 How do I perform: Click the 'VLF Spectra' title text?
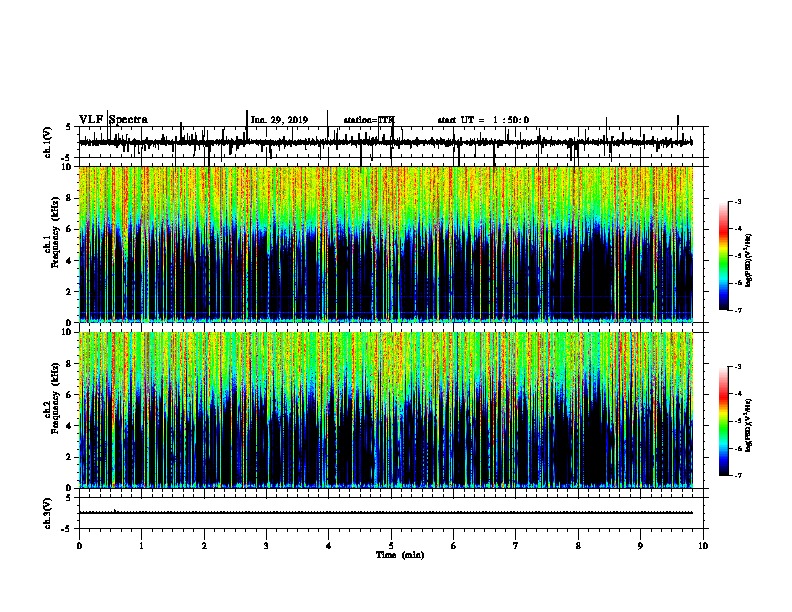(113, 119)
